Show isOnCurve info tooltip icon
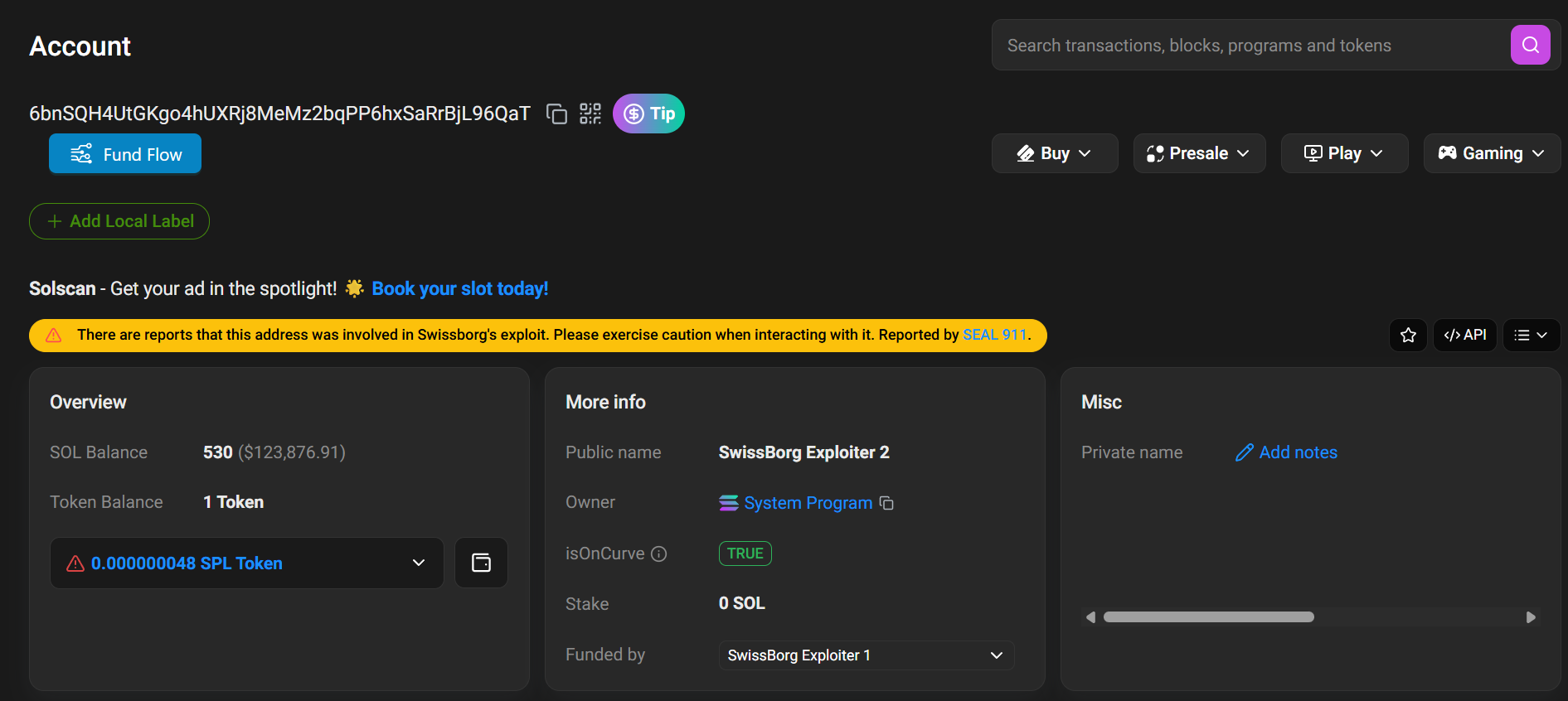The height and width of the screenshot is (701, 1568). click(x=659, y=554)
